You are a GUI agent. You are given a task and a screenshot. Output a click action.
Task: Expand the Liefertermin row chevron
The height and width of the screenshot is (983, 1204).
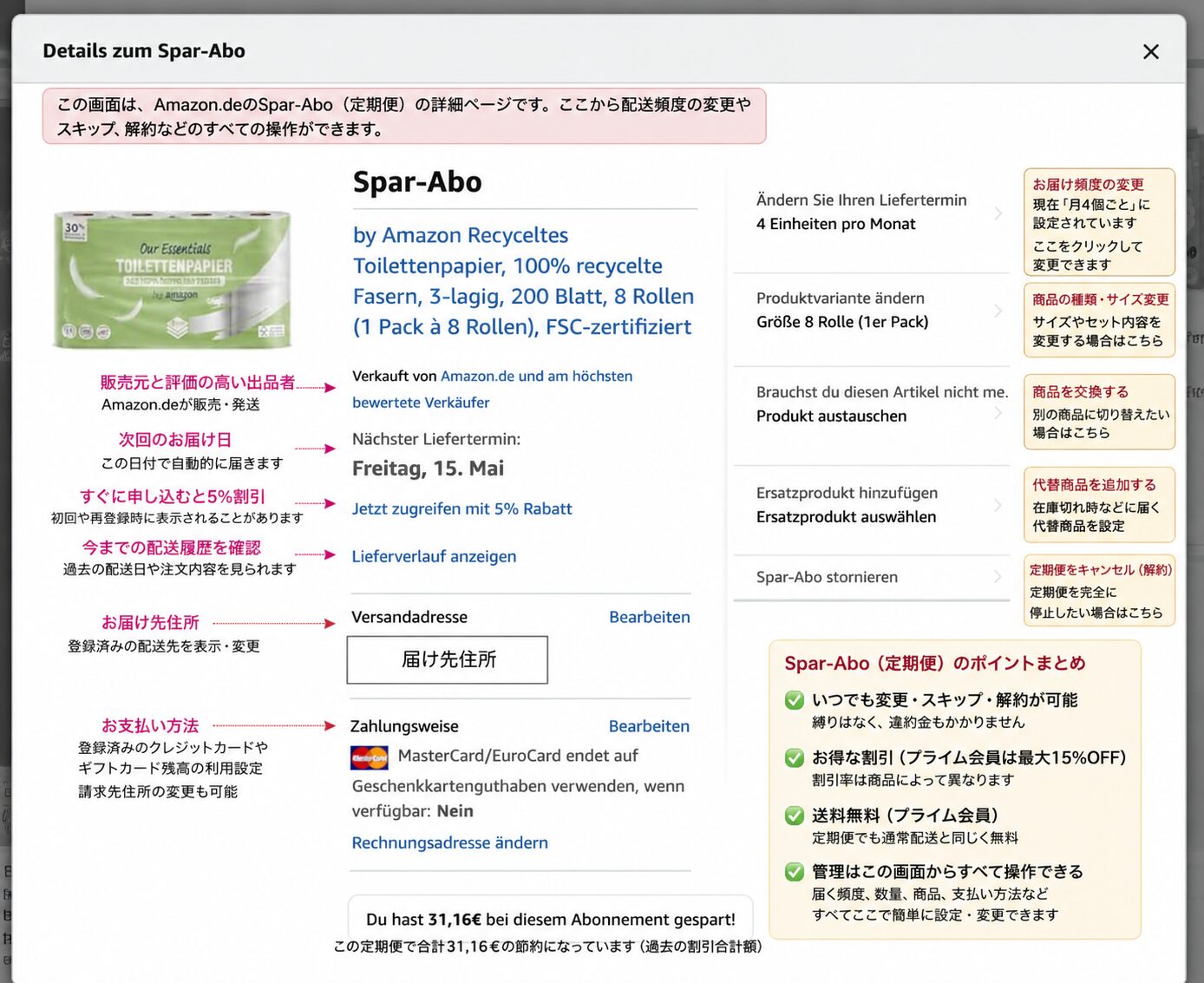click(x=998, y=213)
